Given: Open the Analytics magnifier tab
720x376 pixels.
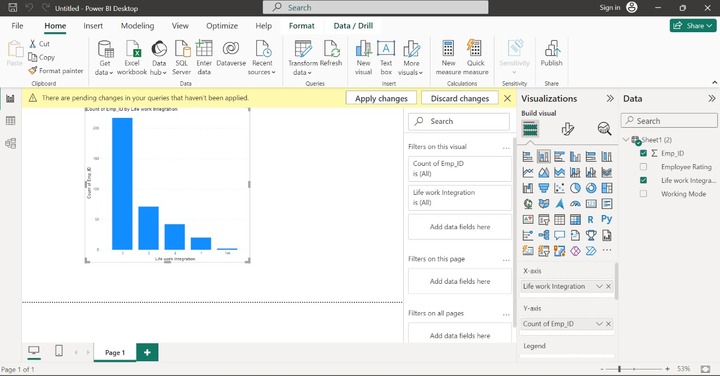Looking at the screenshot, I should coord(604,129).
